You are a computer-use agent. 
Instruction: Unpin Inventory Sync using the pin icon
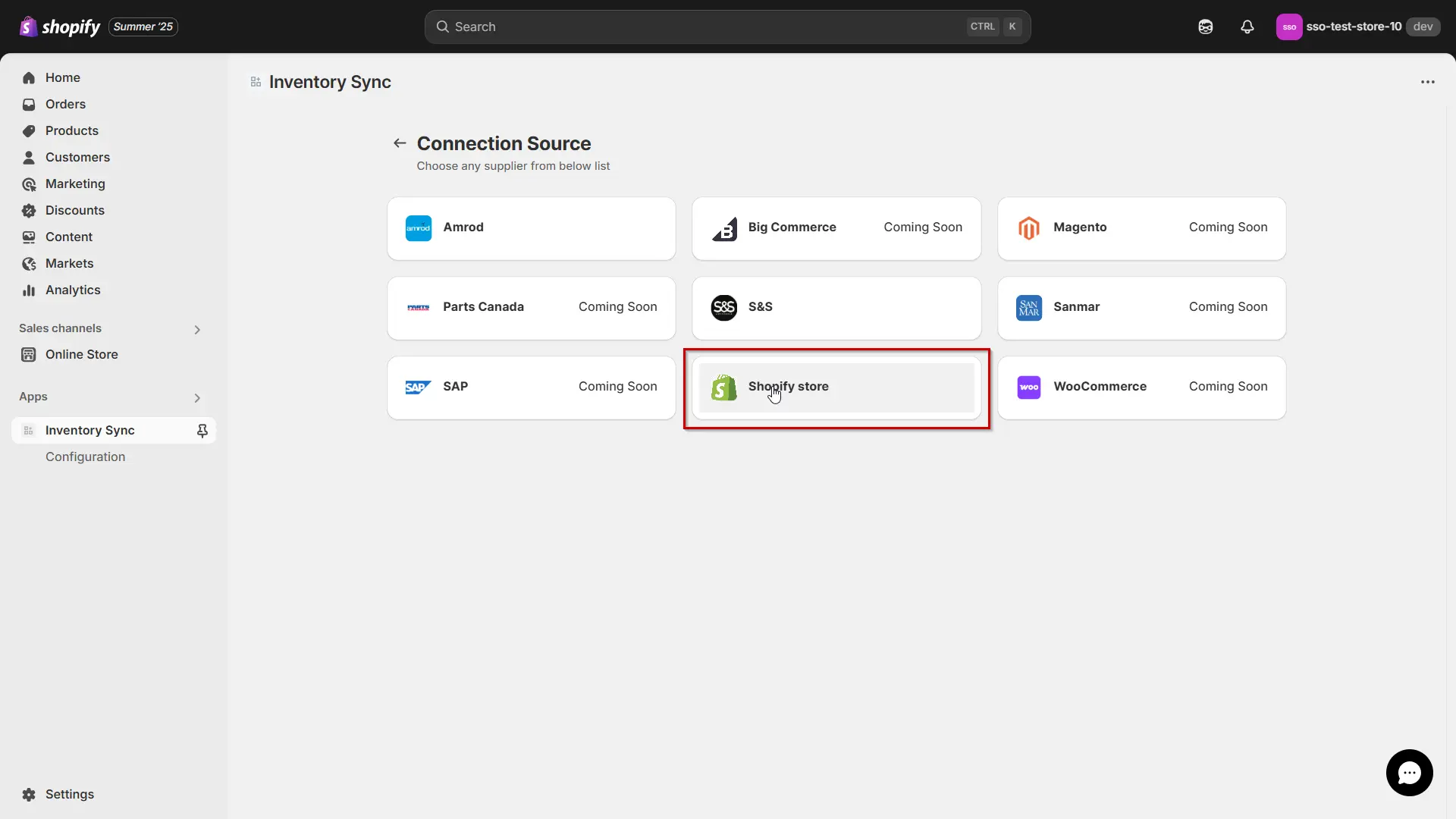[202, 431]
